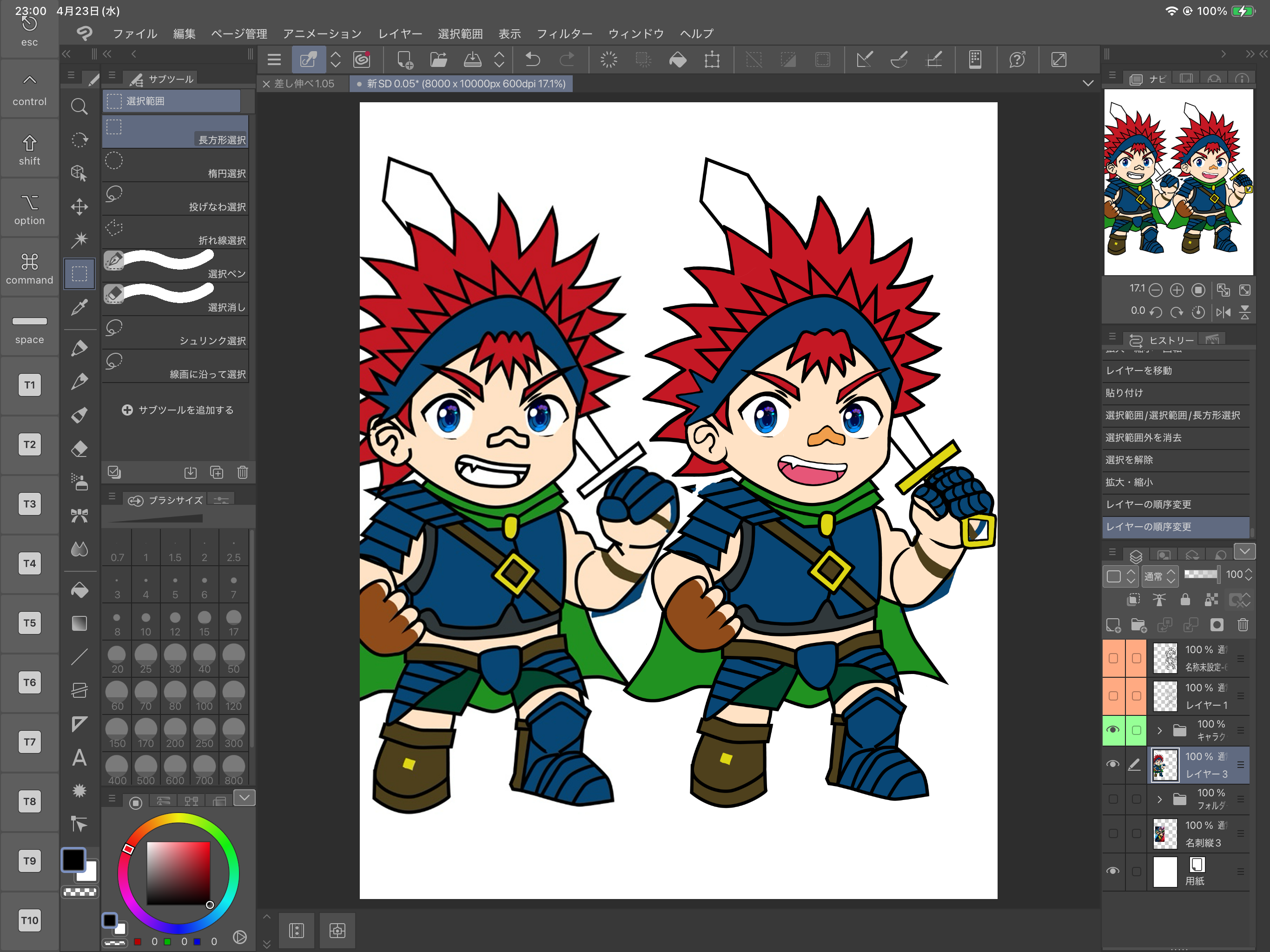Collapse the left palette dock chevrons
The width and height of the screenshot is (1270, 952).
pos(66,54)
